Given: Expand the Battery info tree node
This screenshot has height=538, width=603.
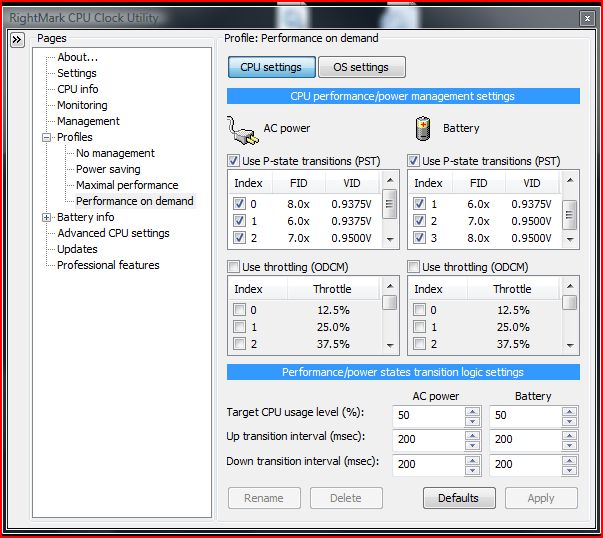Looking at the screenshot, I should pos(47,217).
